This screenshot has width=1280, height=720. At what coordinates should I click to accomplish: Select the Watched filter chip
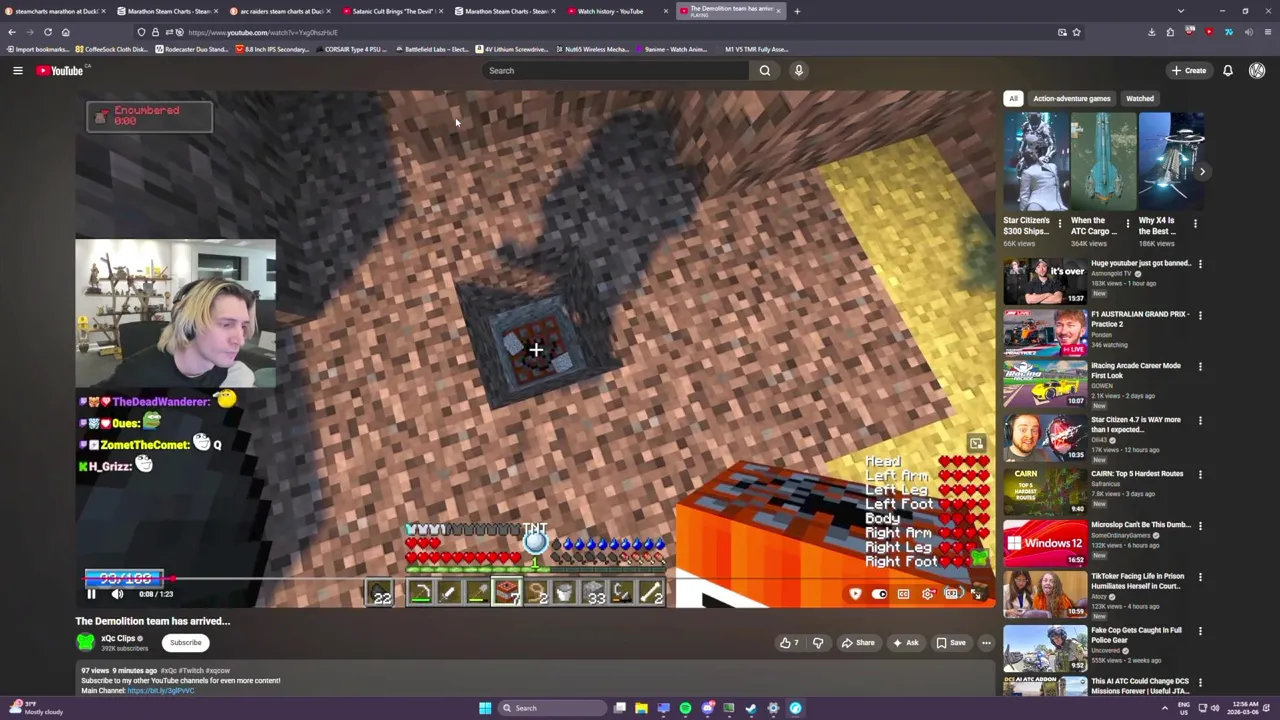[1140, 99]
